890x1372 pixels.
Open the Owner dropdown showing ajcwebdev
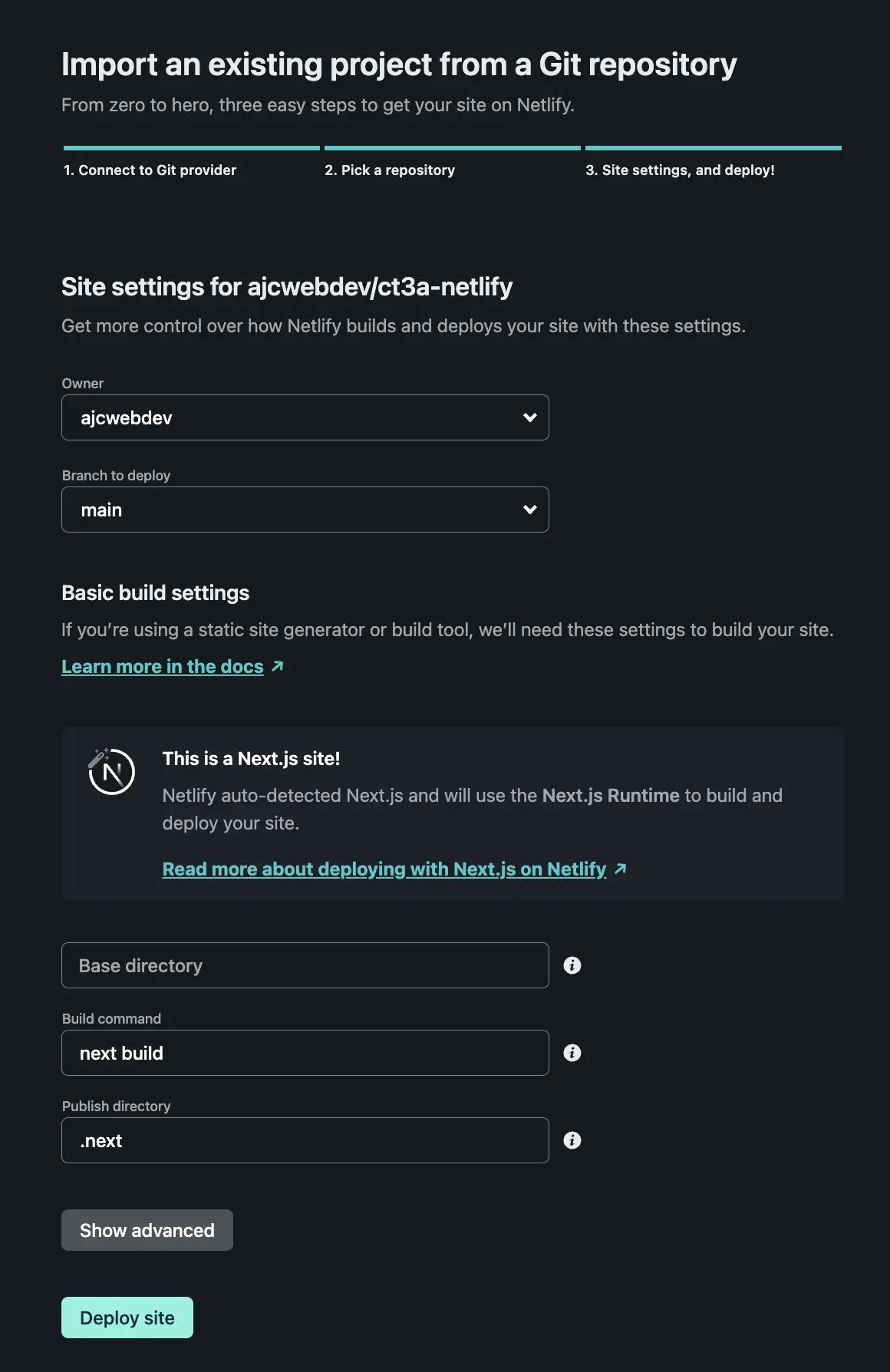coord(305,417)
